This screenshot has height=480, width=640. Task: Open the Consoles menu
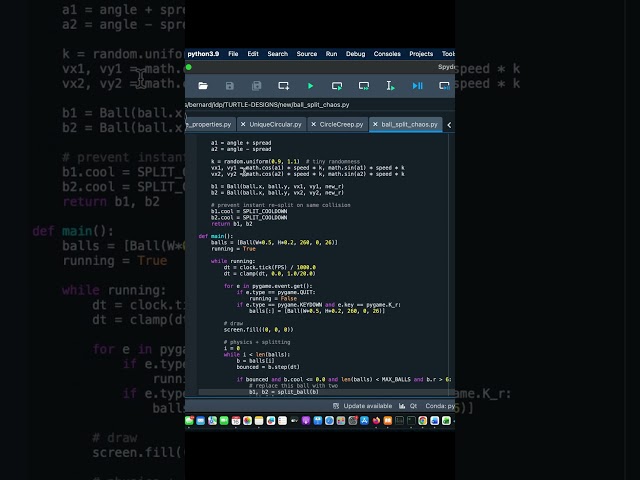pyautogui.click(x=387, y=54)
